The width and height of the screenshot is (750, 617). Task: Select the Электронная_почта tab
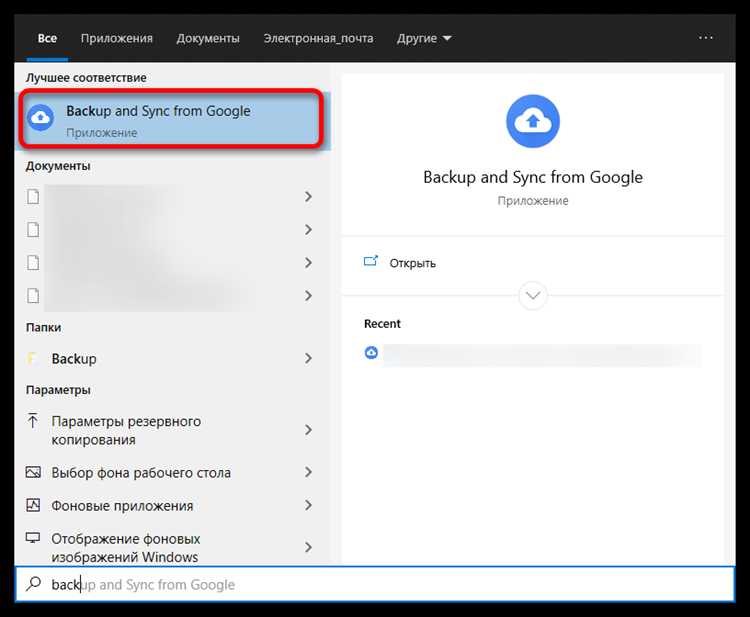tap(319, 38)
